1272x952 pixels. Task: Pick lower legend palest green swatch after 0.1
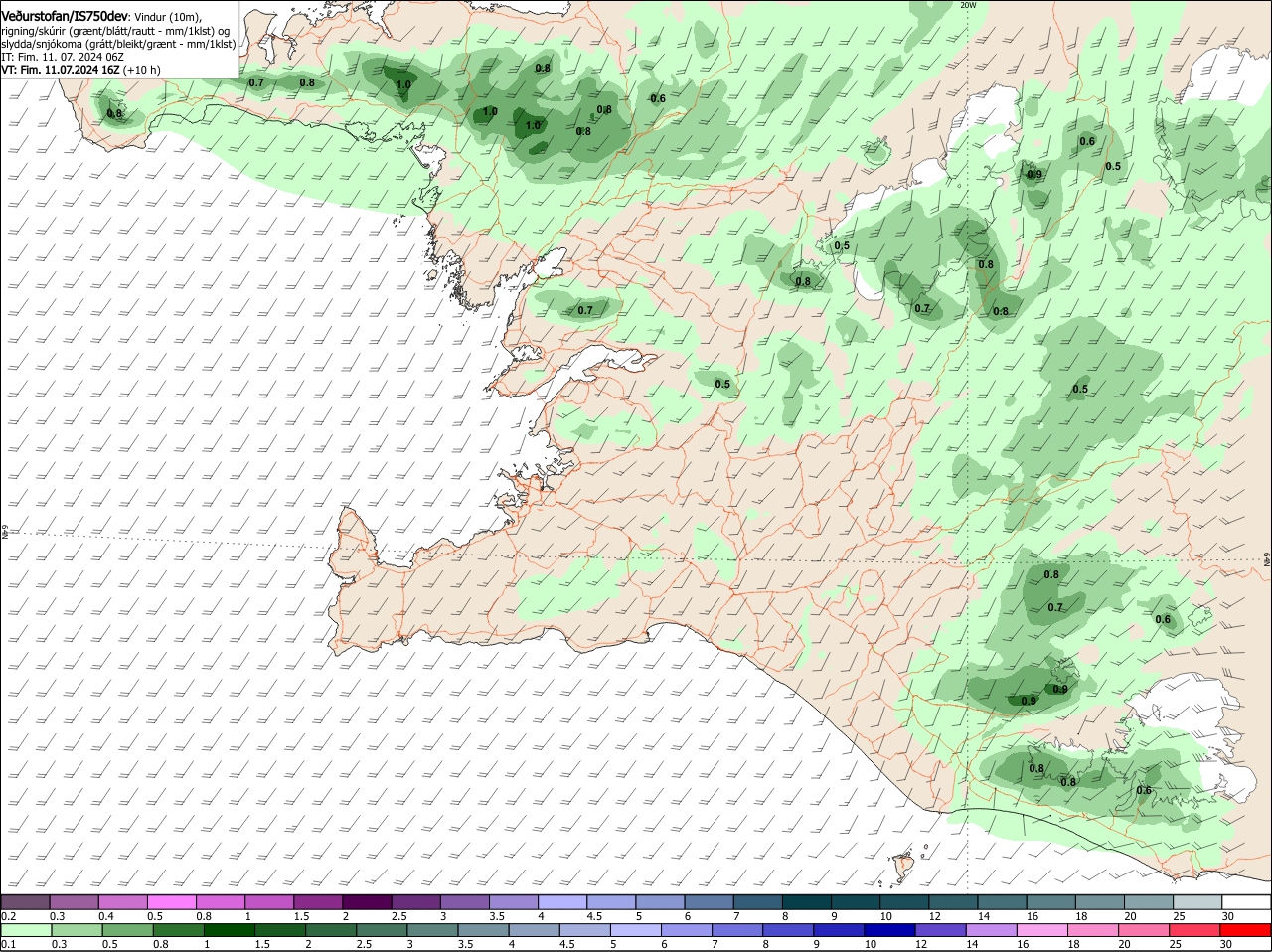pyautogui.click(x=26, y=930)
